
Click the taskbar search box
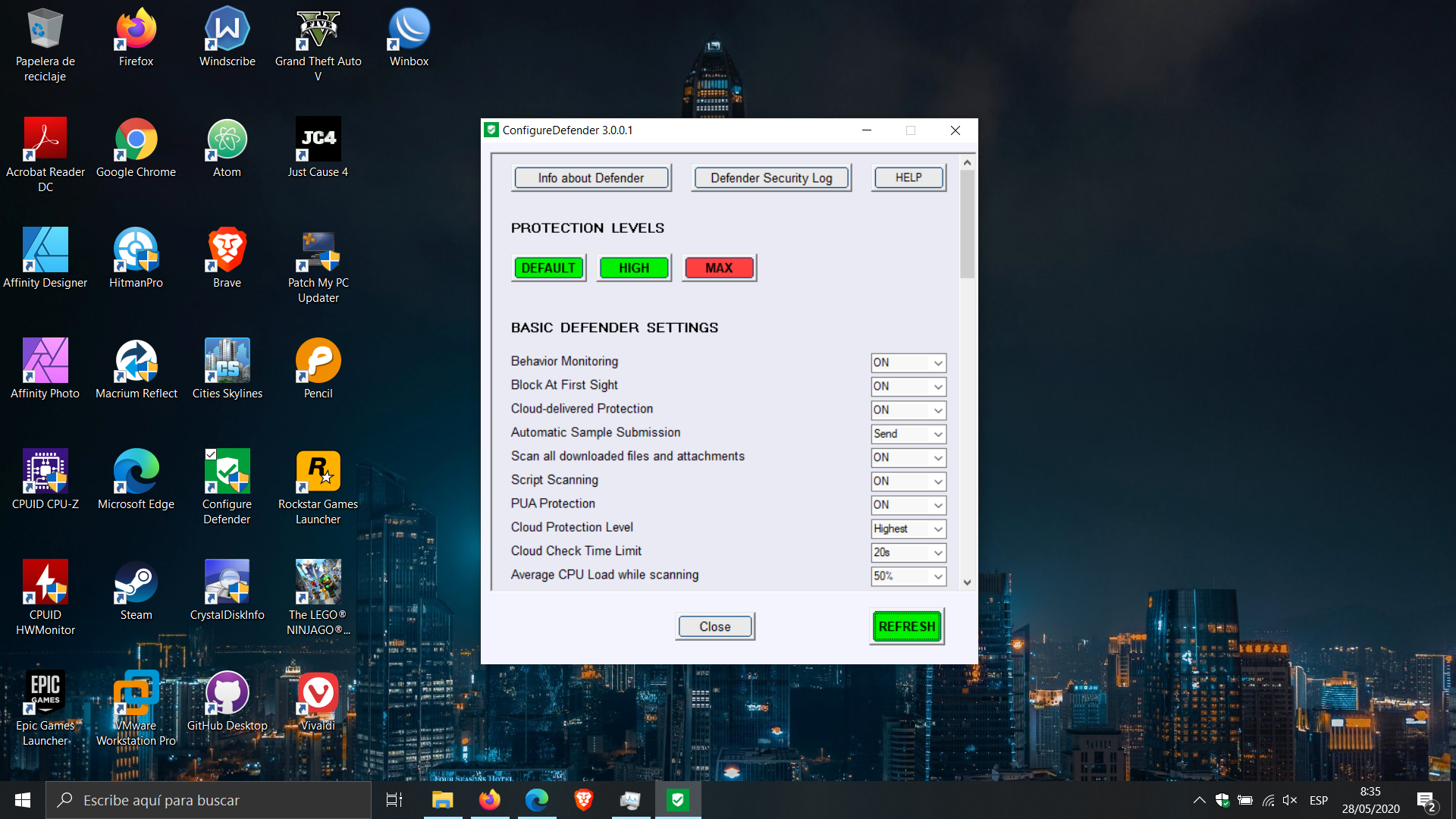(x=209, y=800)
